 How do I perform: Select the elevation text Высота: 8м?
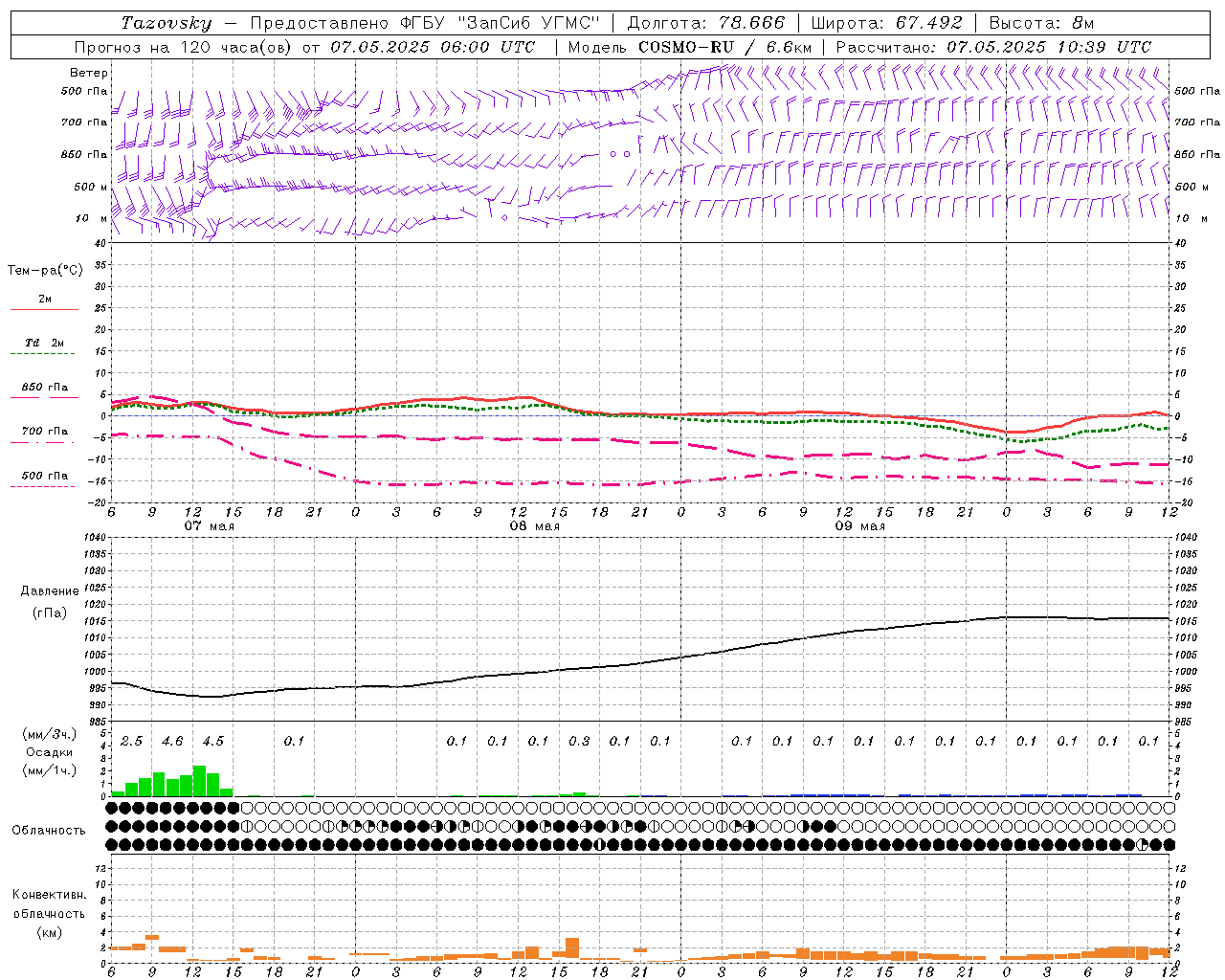1041,23
